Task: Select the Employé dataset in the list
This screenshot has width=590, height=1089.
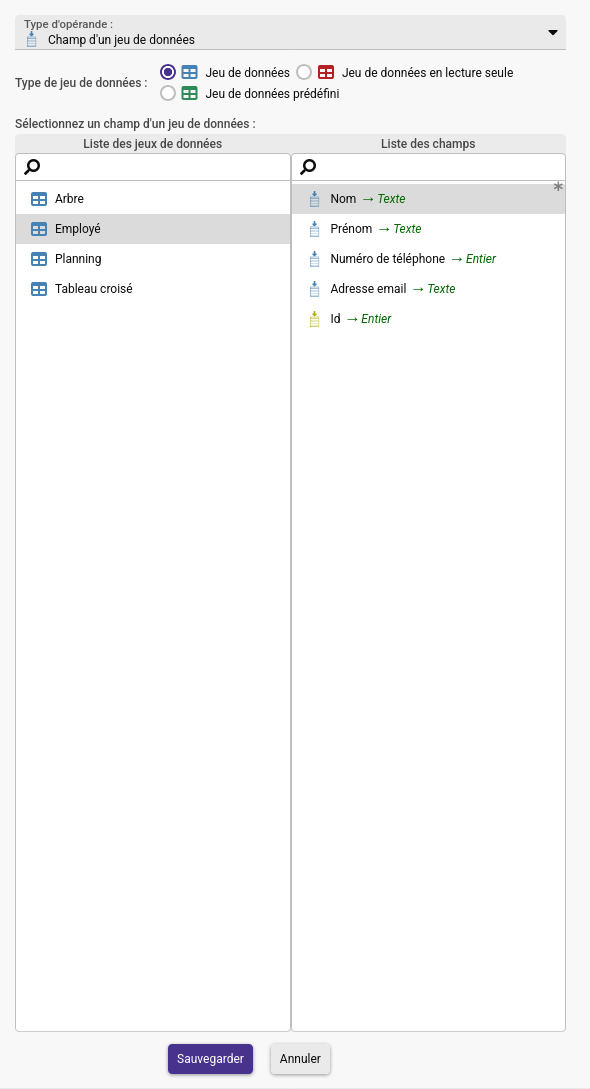Action: [153, 228]
